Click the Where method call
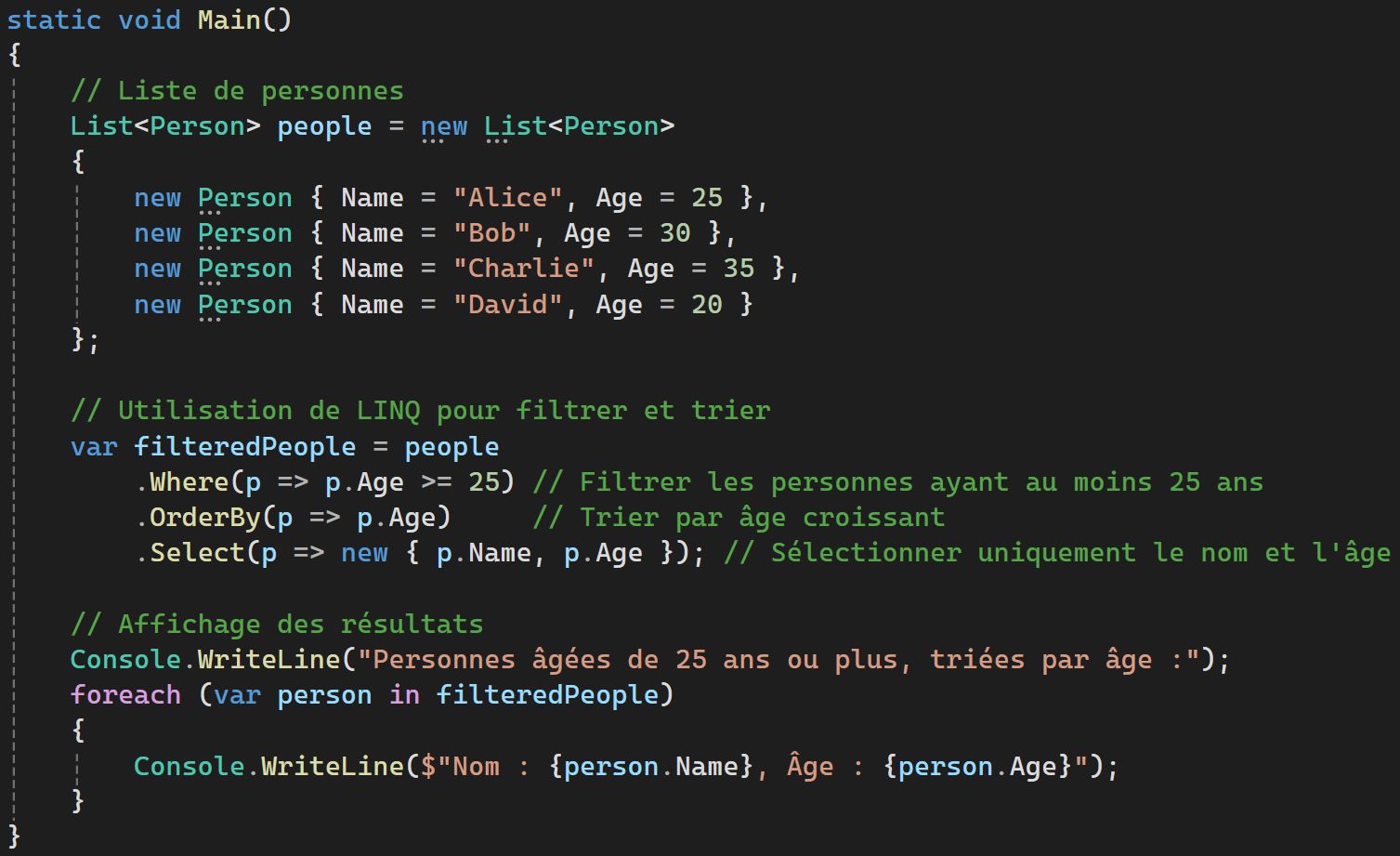1400x856 pixels. click(x=189, y=482)
